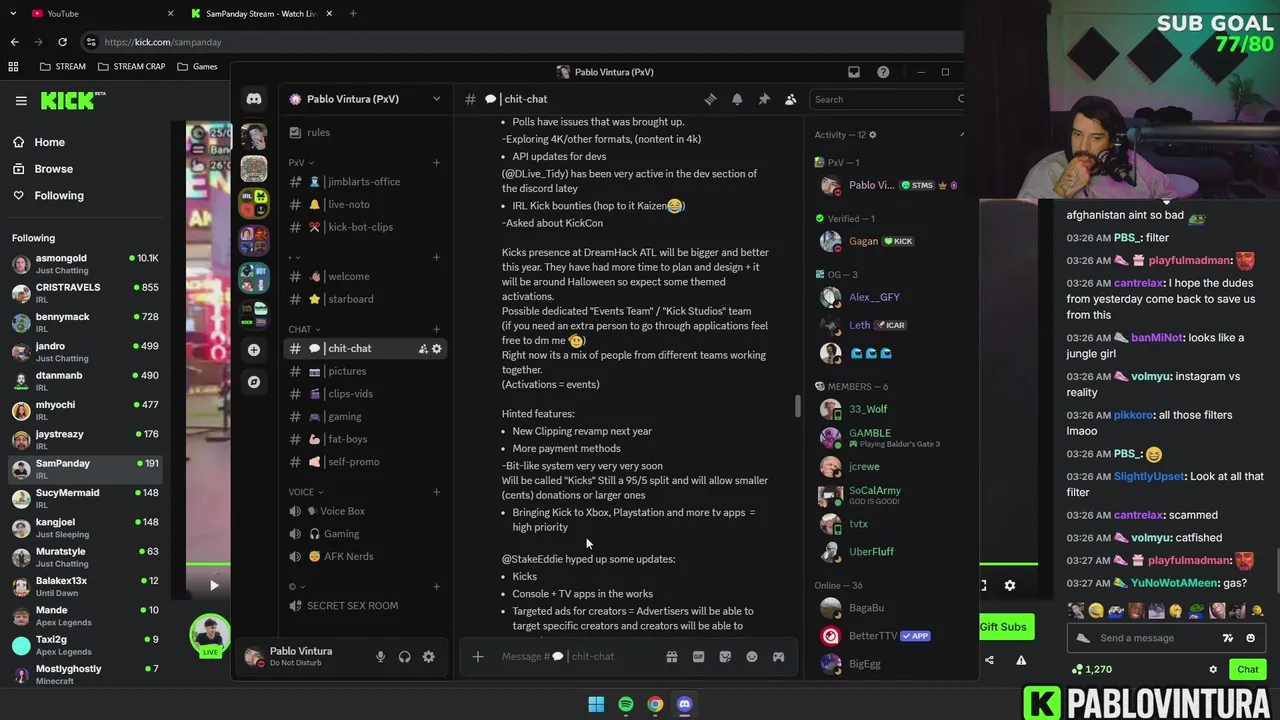Open the Home menu on Kick

(40, 142)
